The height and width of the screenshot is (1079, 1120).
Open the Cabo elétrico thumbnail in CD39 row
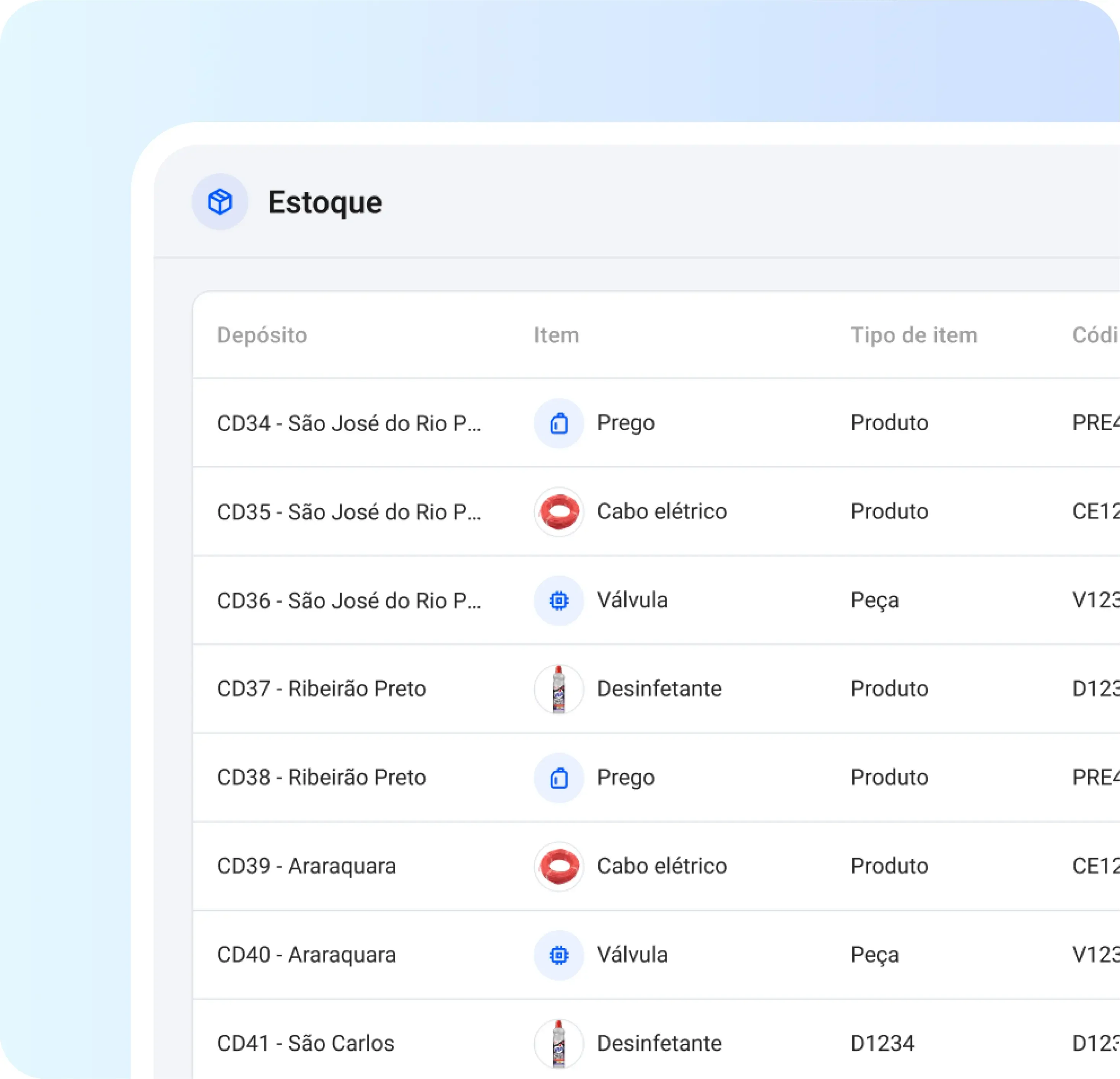559,866
